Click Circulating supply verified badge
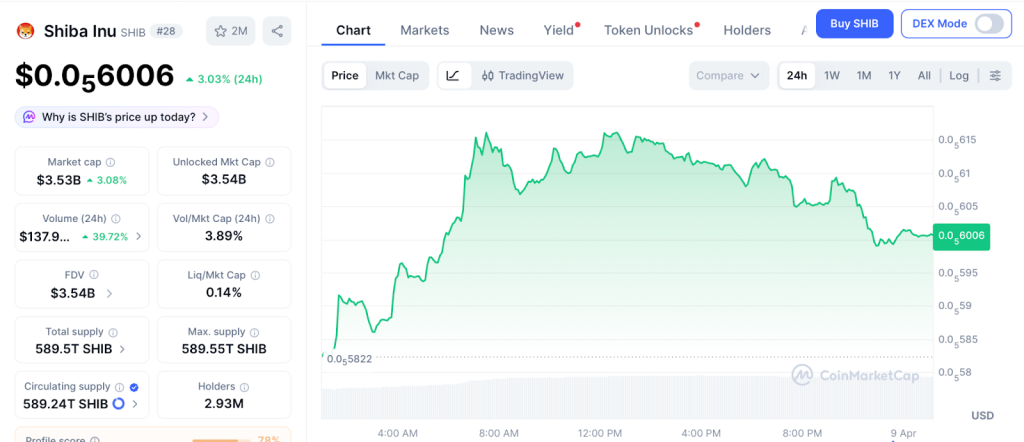 [134, 386]
